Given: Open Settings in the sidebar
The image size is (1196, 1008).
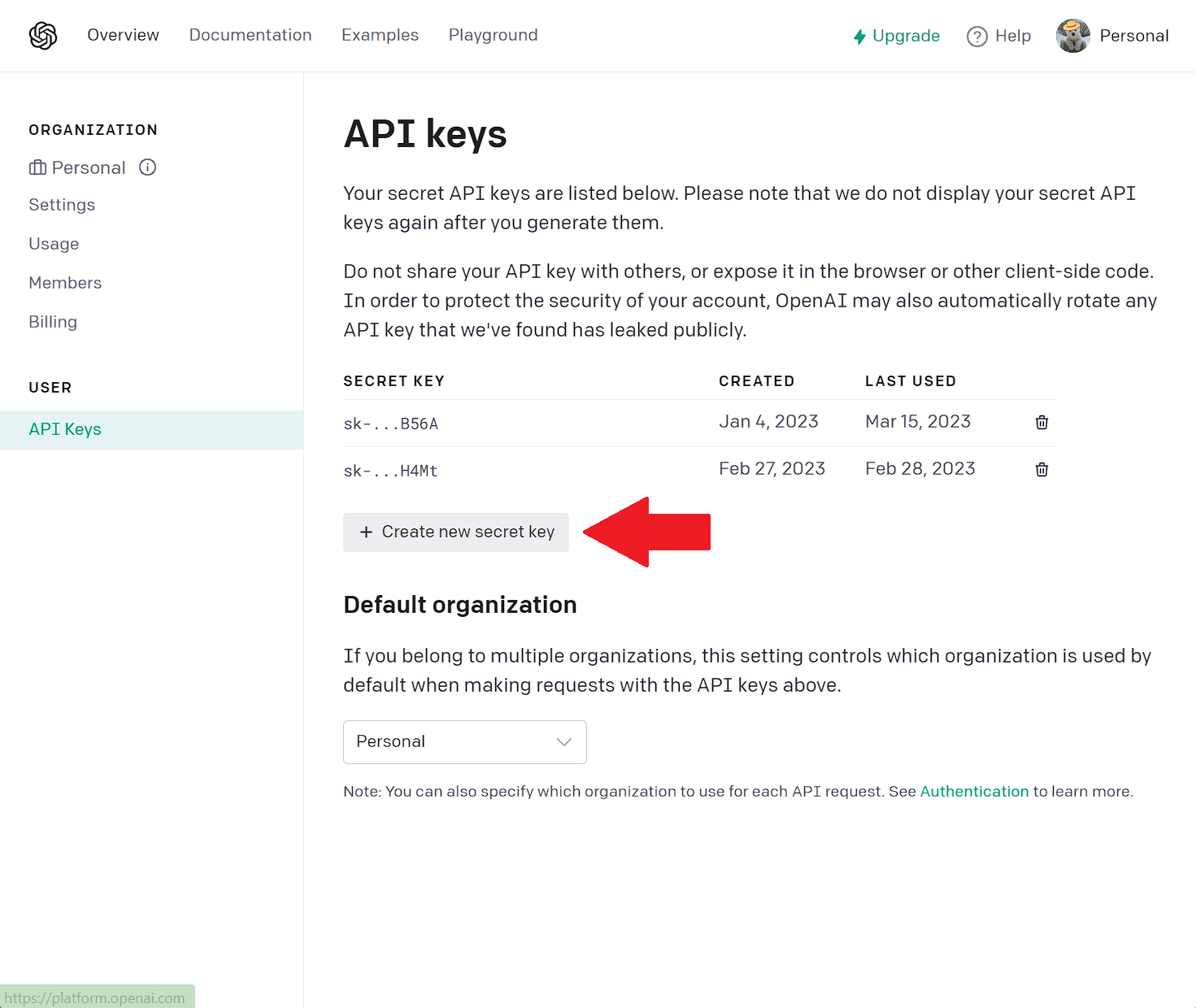Looking at the screenshot, I should (x=62, y=205).
